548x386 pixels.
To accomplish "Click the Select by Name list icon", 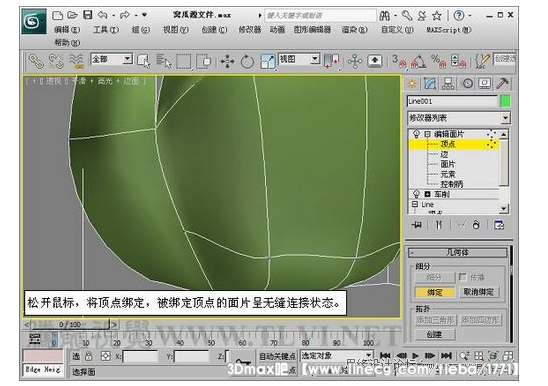I will pos(164,61).
